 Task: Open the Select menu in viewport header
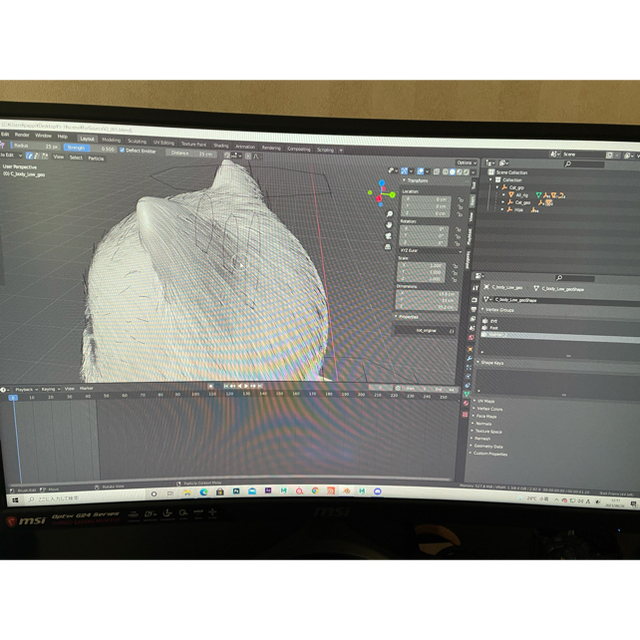(x=76, y=158)
